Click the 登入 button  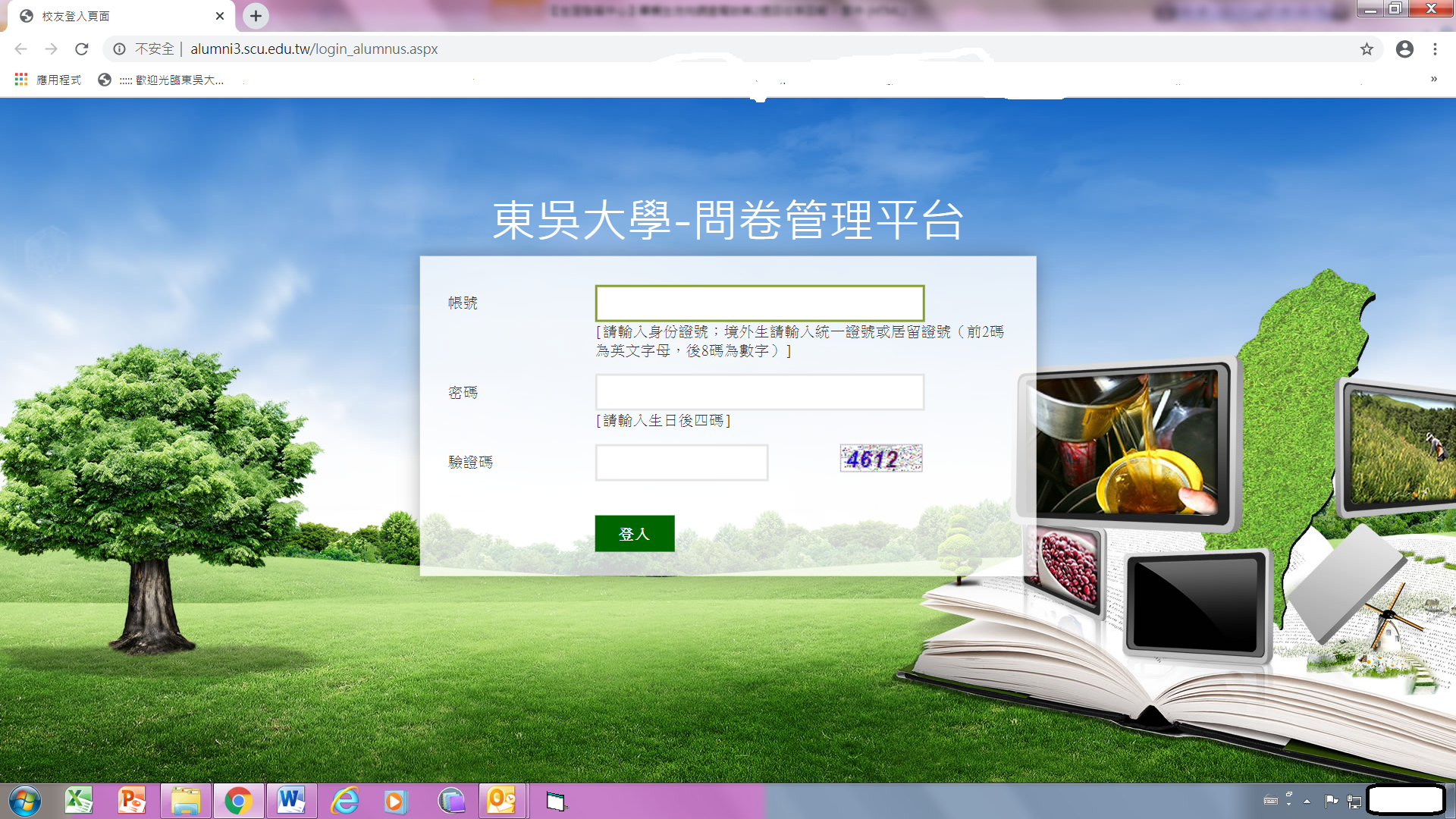click(635, 534)
